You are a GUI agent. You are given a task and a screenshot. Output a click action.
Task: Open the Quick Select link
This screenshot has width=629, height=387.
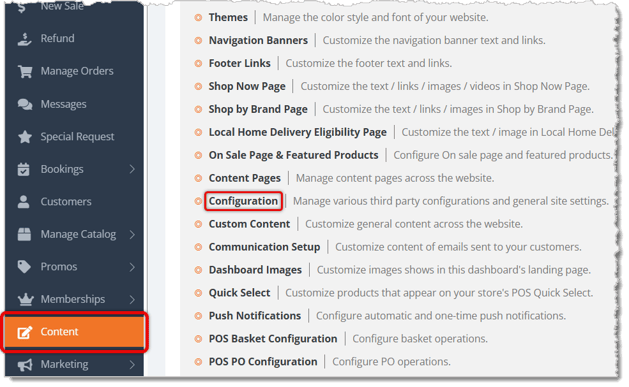[239, 293]
